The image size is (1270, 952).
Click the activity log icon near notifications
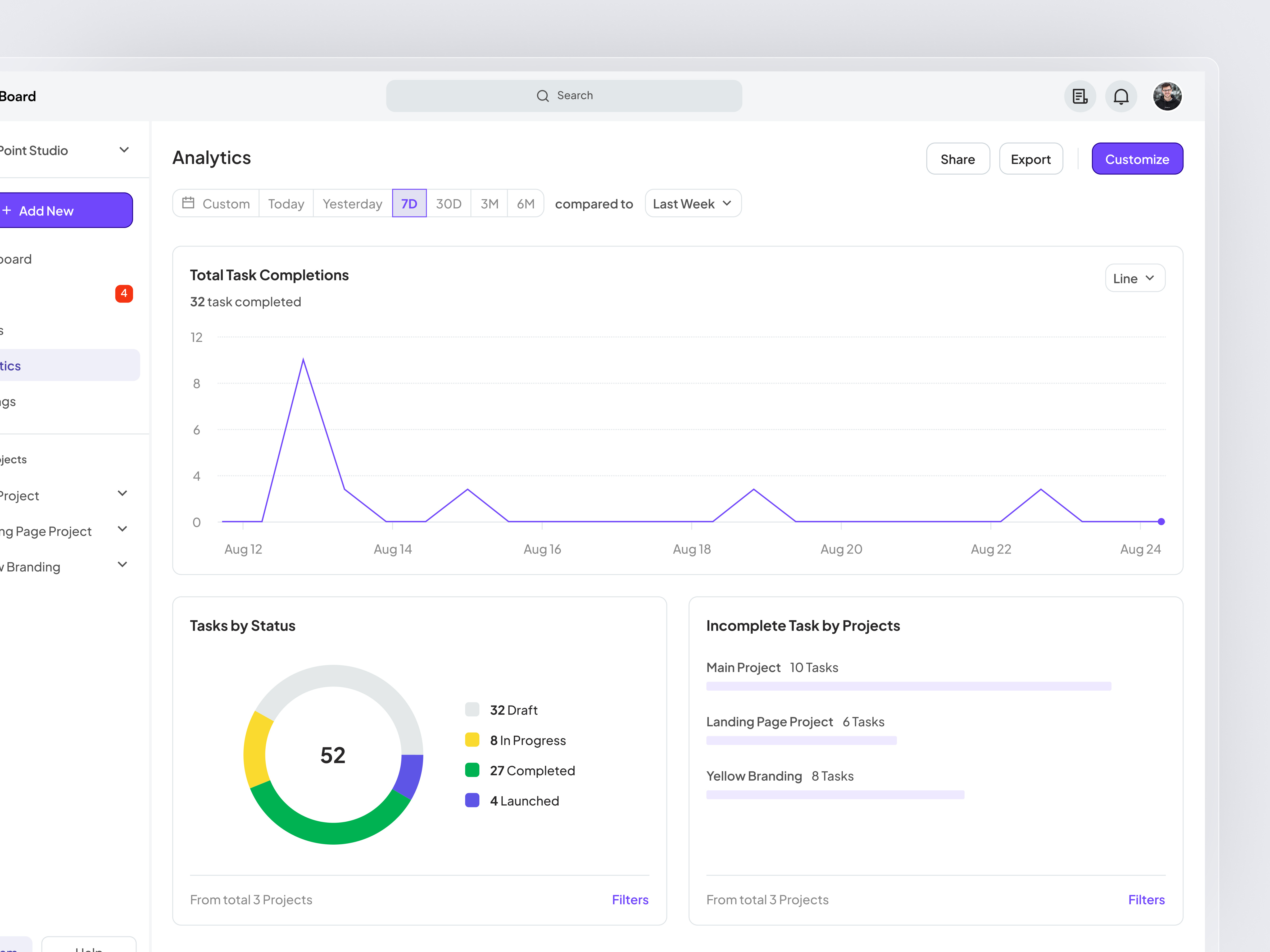click(1079, 96)
